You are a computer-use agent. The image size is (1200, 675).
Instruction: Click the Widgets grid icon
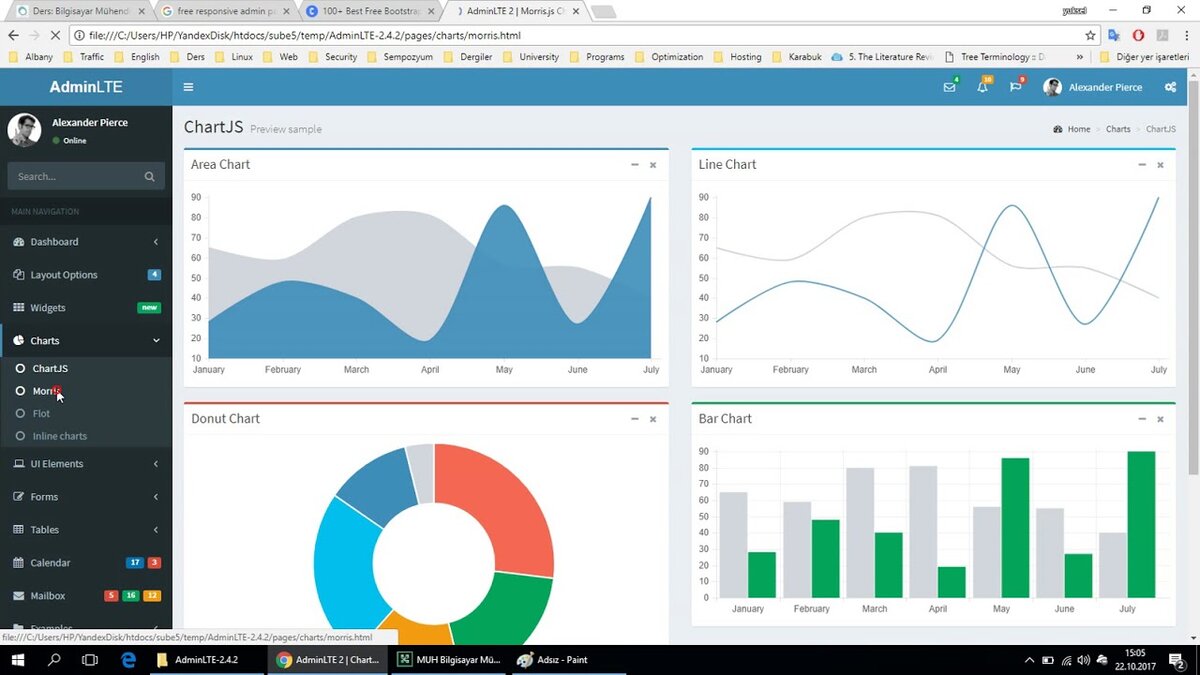(x=18, y=308)
